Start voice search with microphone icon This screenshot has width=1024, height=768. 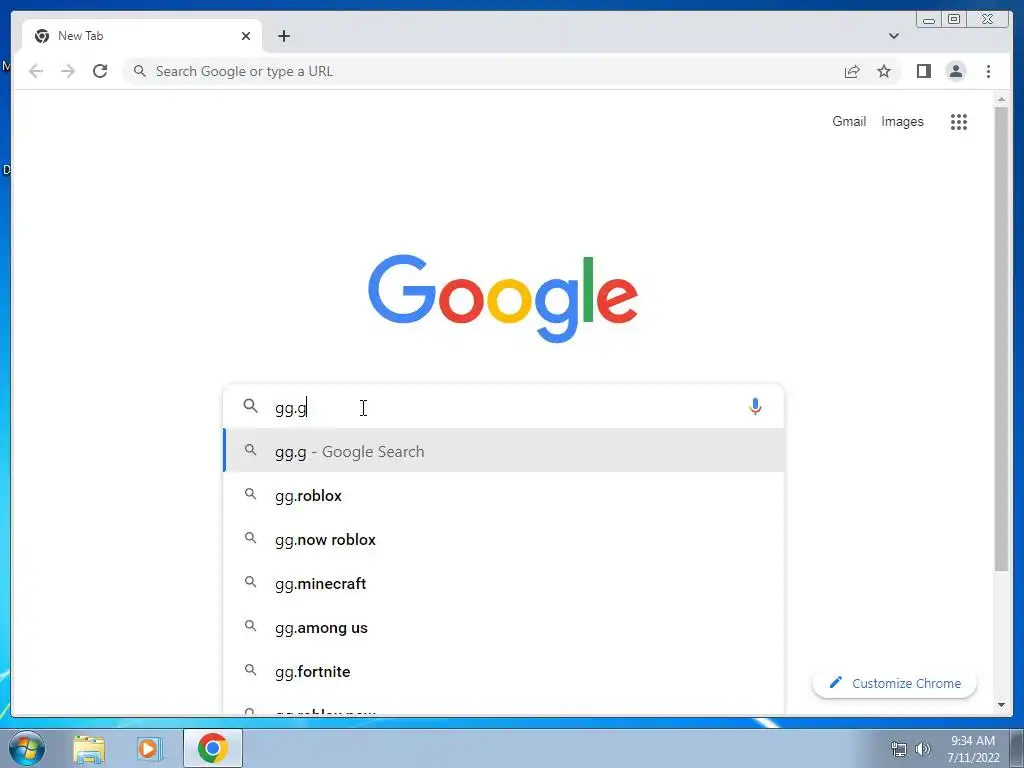755,407
